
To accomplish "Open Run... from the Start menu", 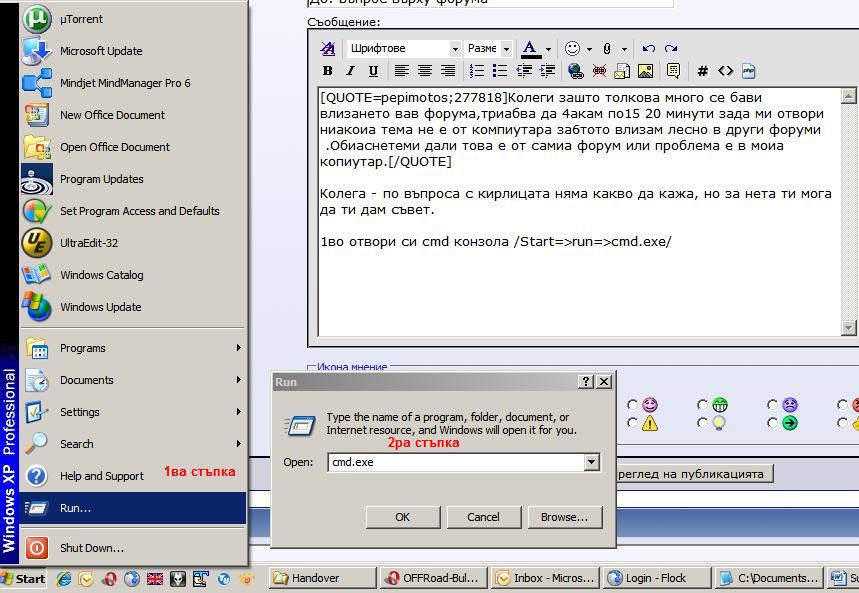I will click(133, 508).
